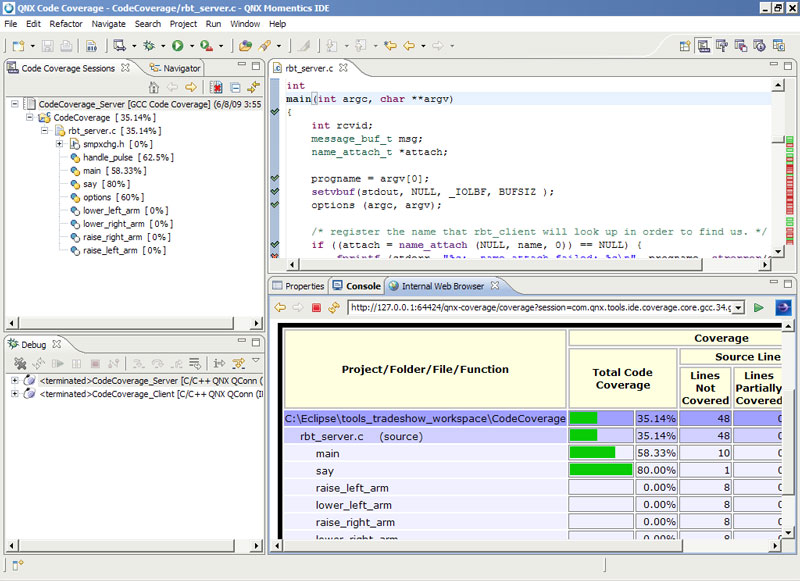This screenshot has height=581, width=800.
Task: Open the Debug view menu triangle
Action: click(x=255, y=361)
